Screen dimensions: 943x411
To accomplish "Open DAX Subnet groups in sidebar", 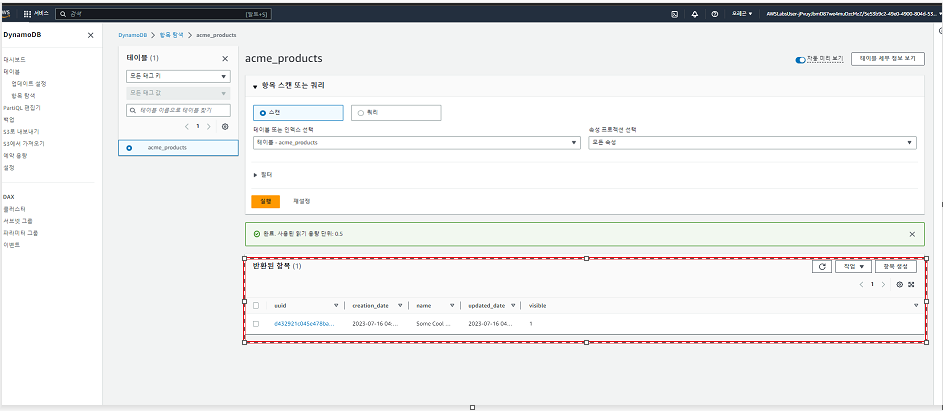I will [18, 221].
